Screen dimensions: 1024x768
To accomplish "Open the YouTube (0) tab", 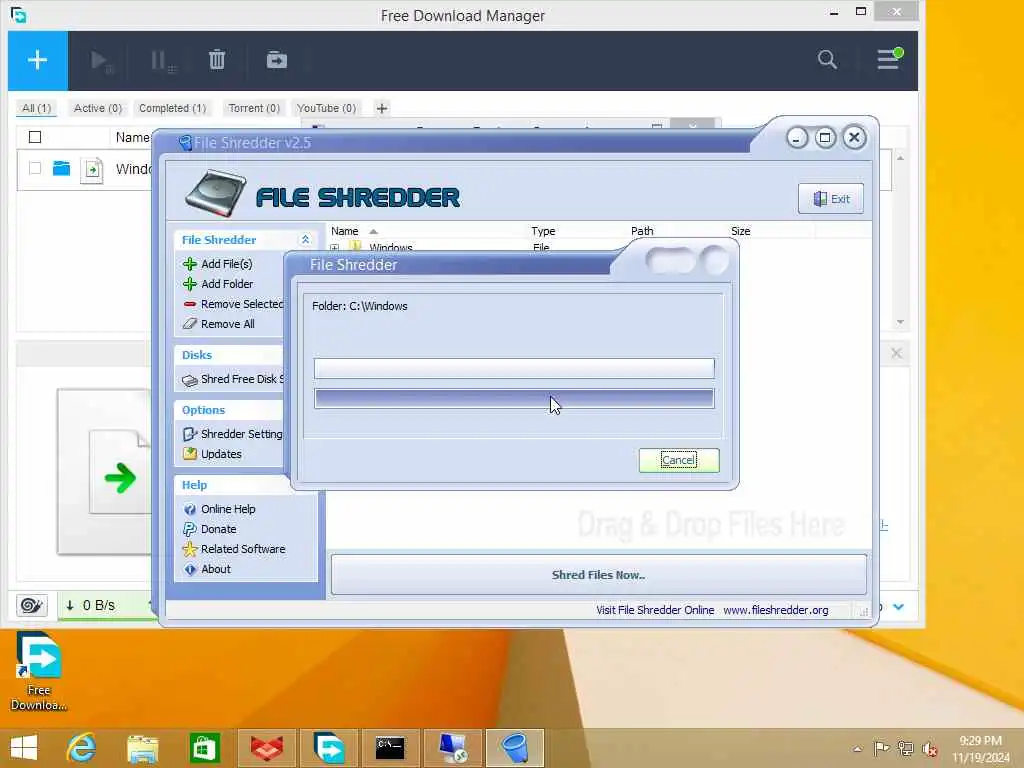I will click(327, 108).
